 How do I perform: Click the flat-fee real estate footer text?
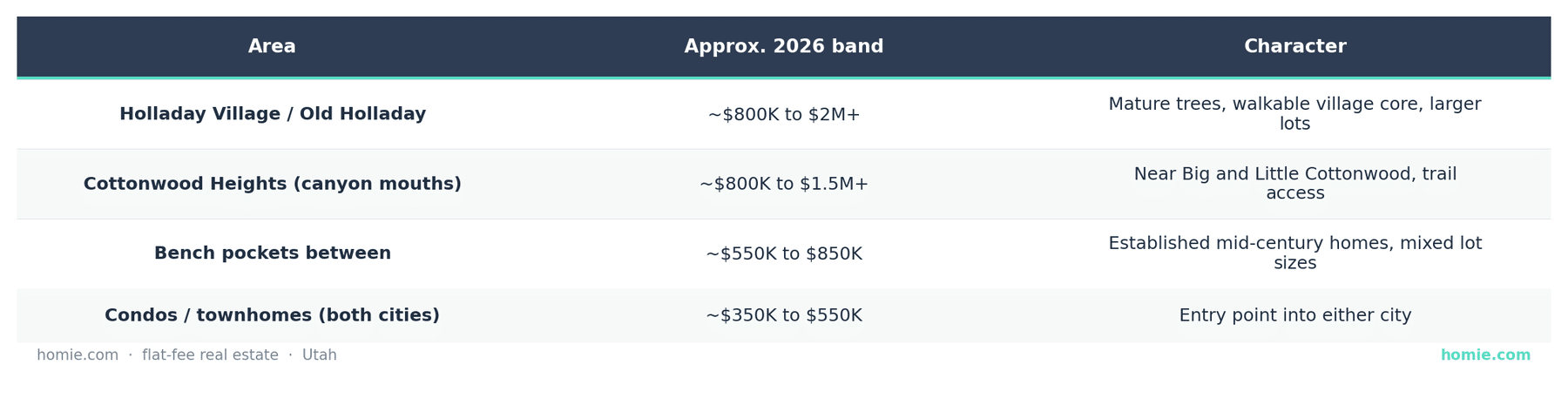pyautogui.click(x=210, y=355)
